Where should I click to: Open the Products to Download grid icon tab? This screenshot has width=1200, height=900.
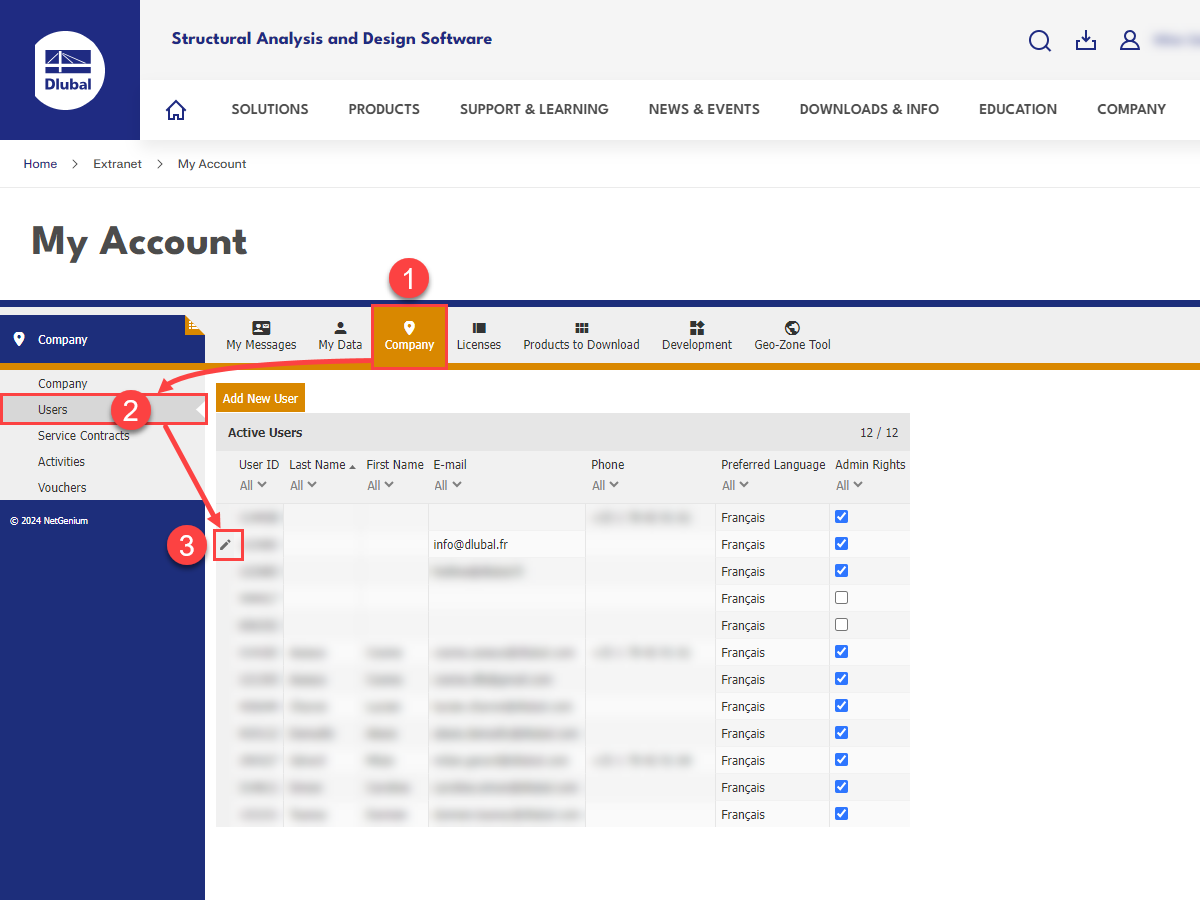581,336
